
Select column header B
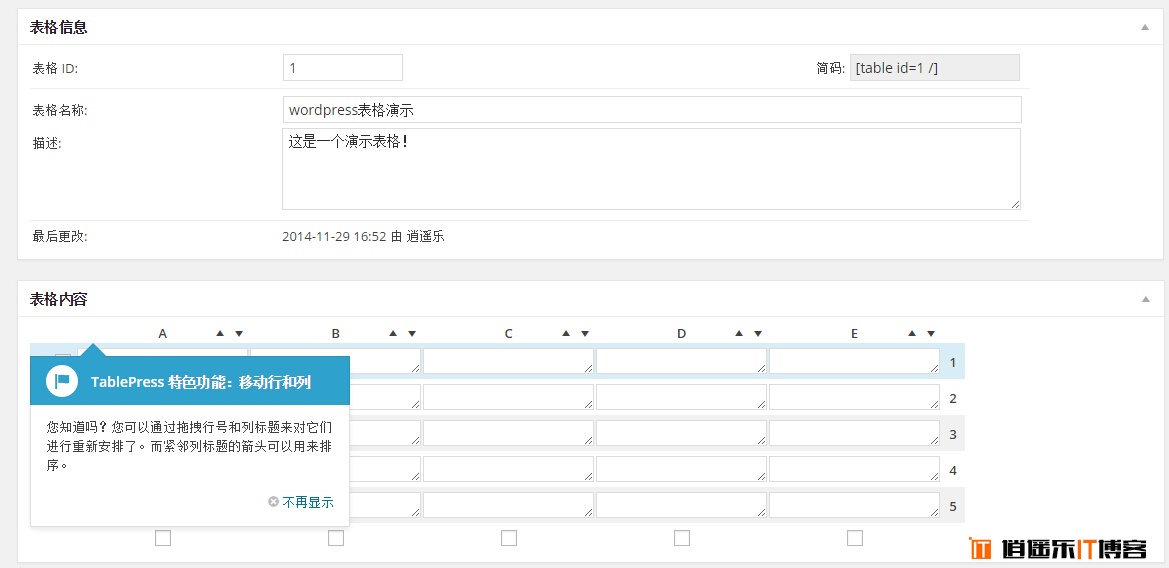pyautogui.click(x=335, y=334)
